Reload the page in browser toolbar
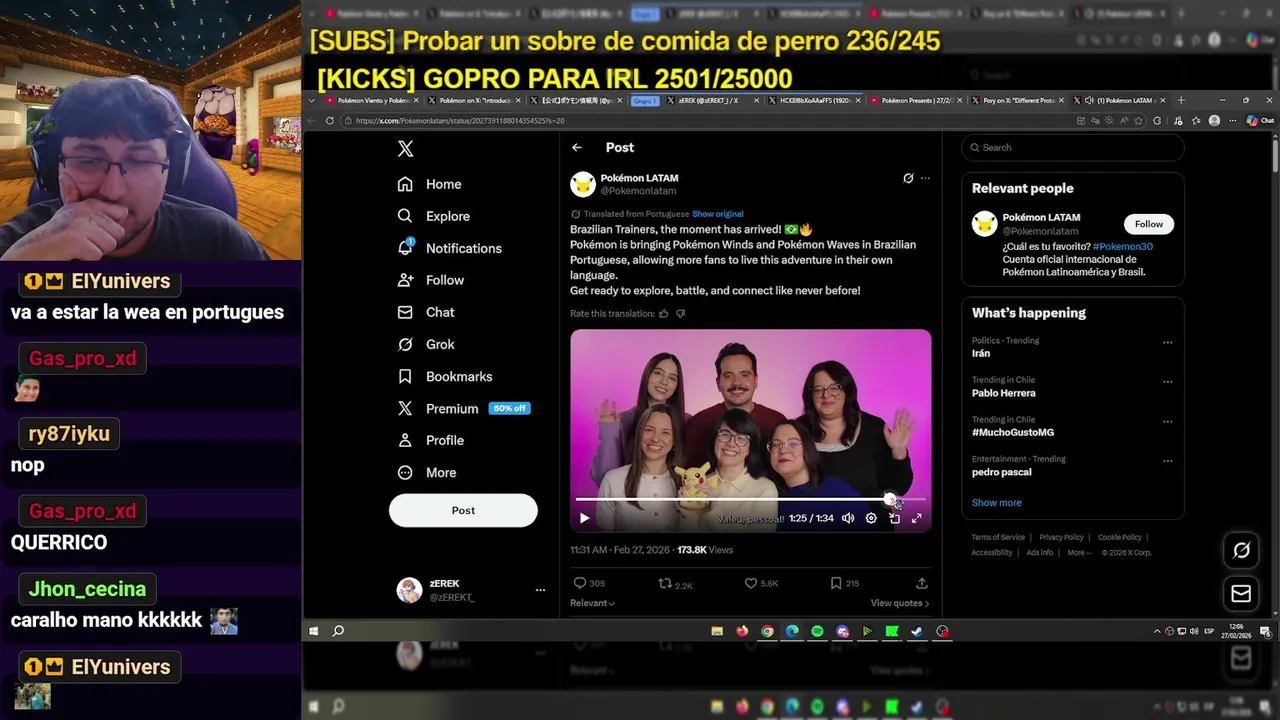1280x720 pixels. point(330,120)
